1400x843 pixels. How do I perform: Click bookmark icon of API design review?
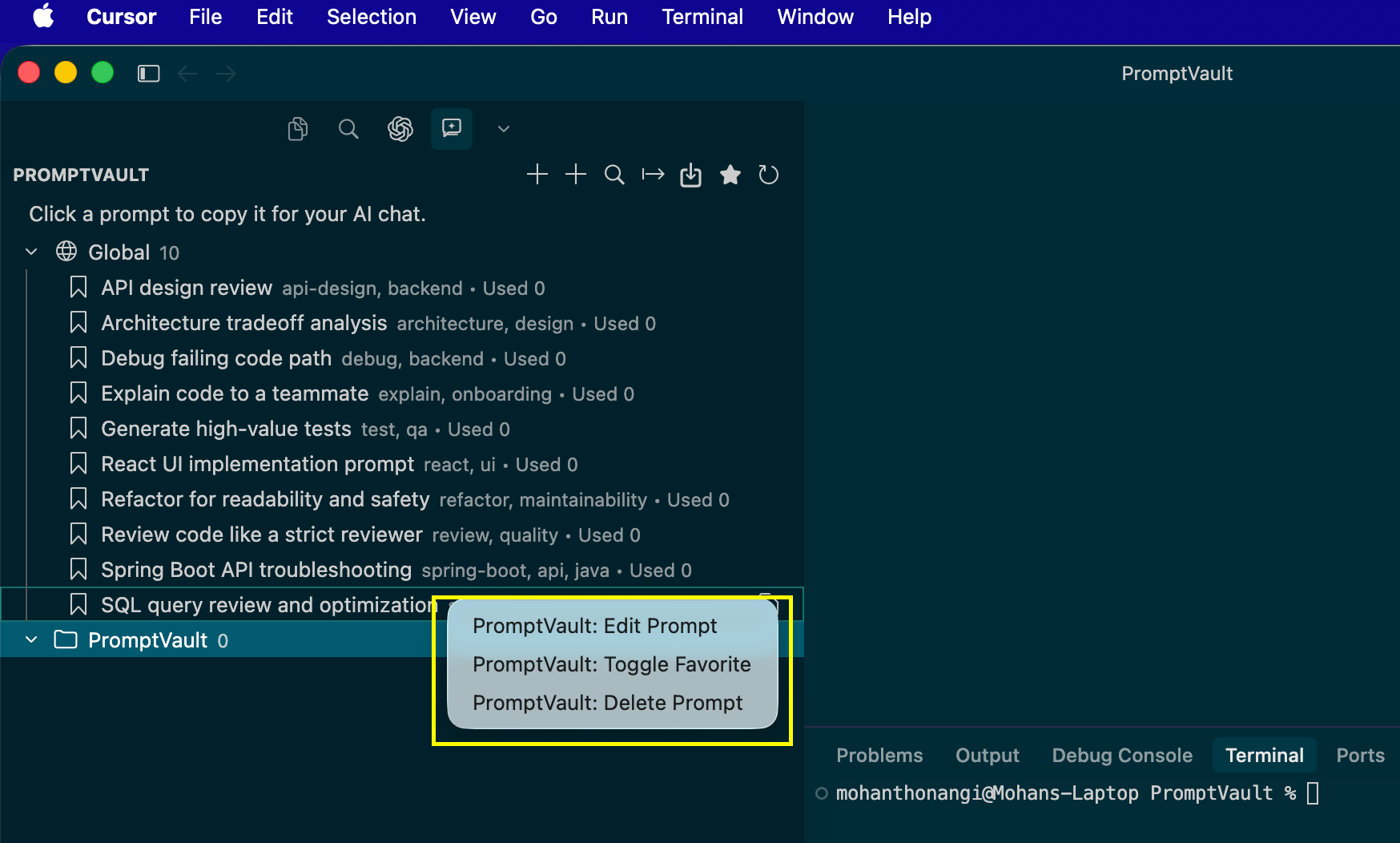pos(78,288)
